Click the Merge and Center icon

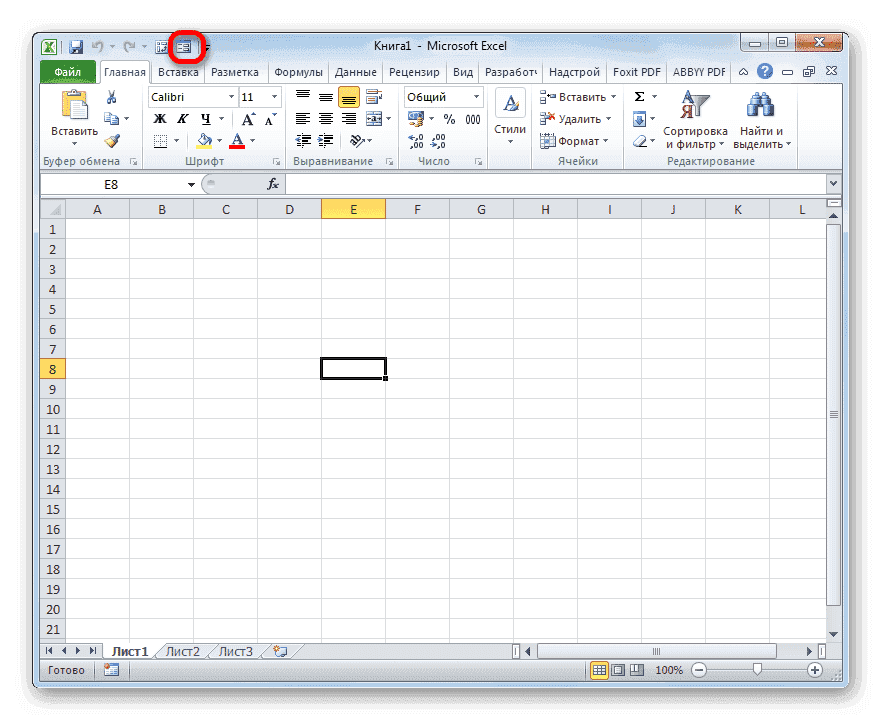(372, 118)
